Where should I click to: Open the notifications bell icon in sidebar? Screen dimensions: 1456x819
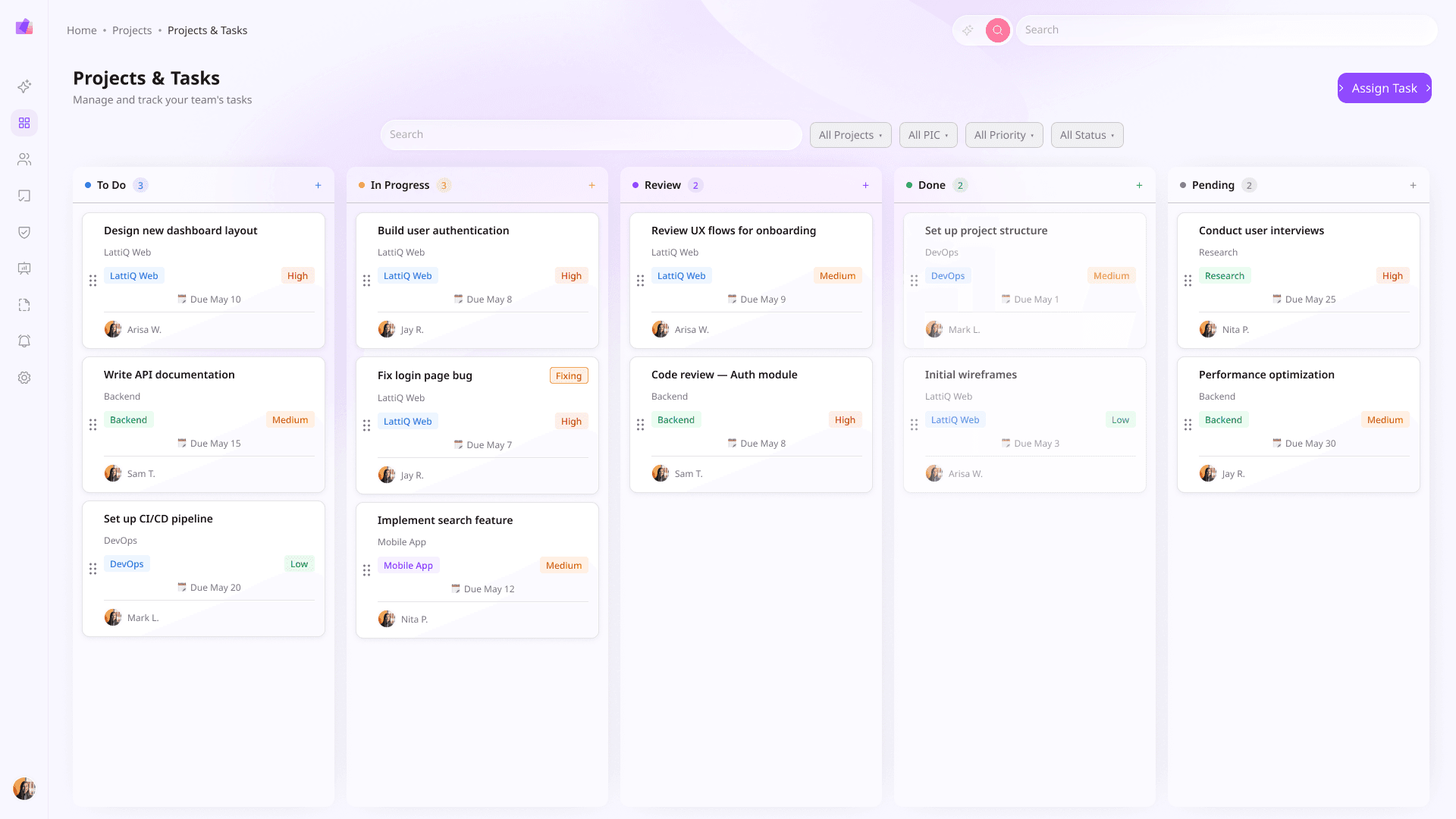(24, 341)
